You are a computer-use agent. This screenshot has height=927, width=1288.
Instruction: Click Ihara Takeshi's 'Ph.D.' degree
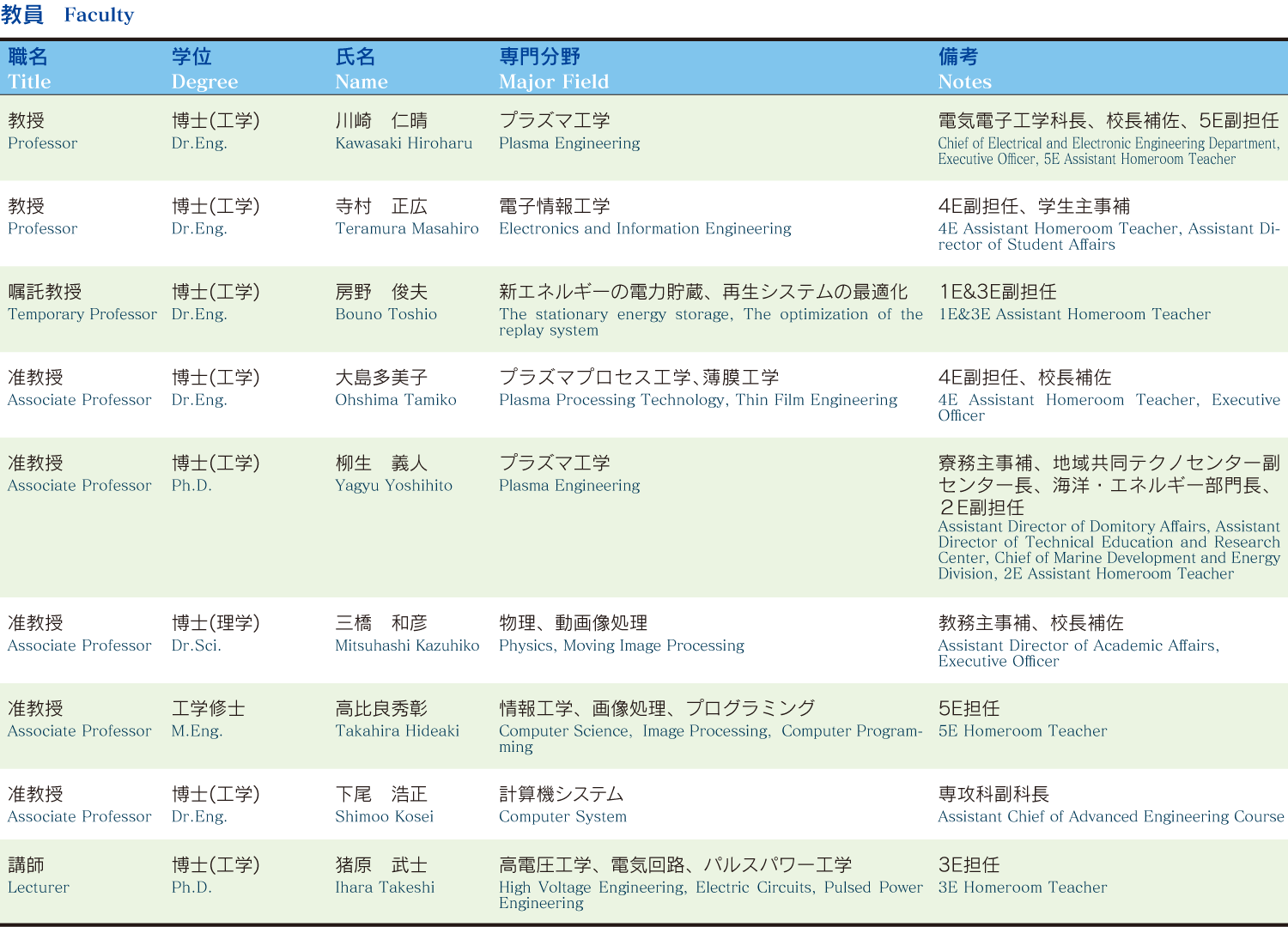click(191, 888)
